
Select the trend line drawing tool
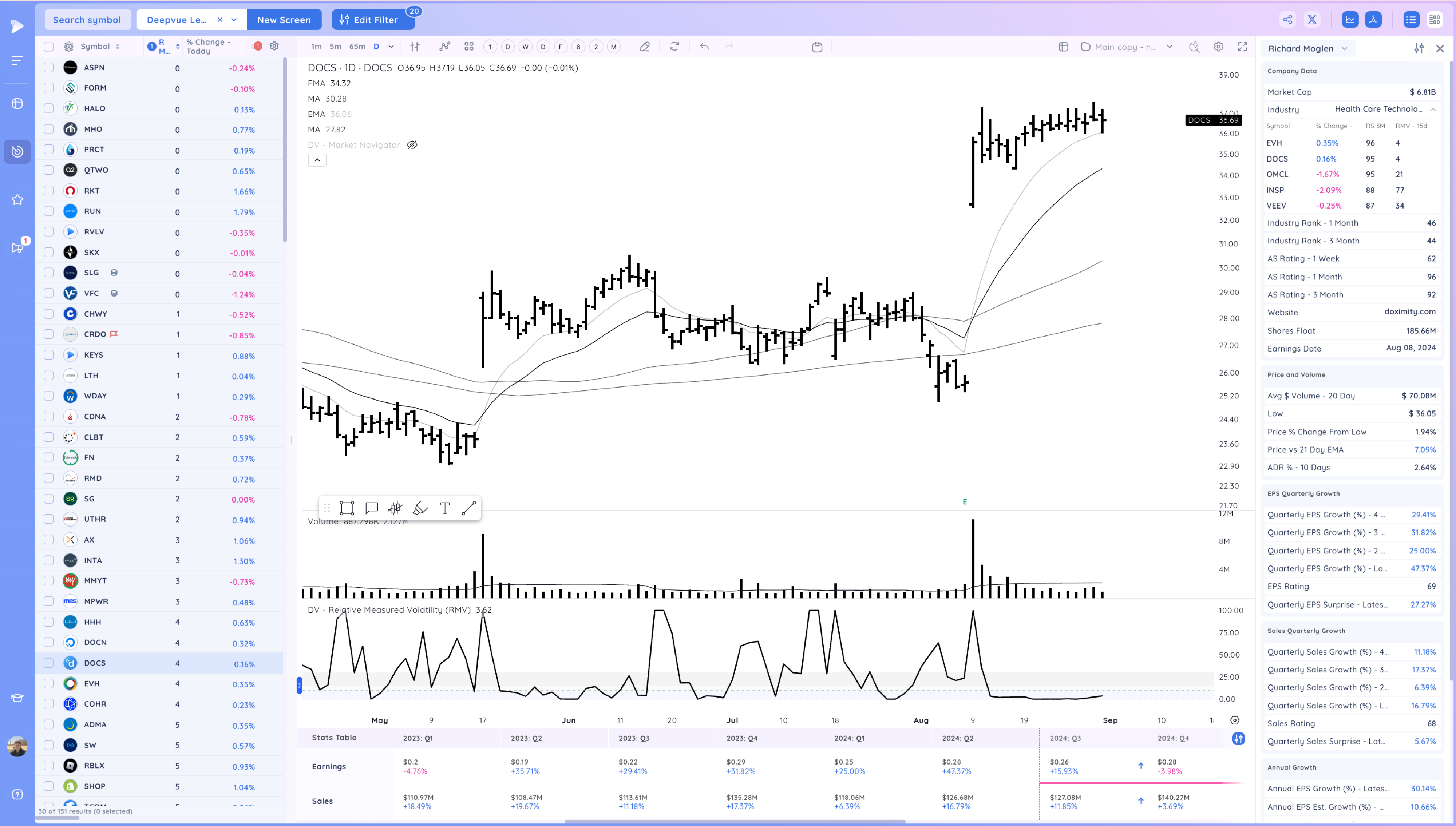pos(469,508)
